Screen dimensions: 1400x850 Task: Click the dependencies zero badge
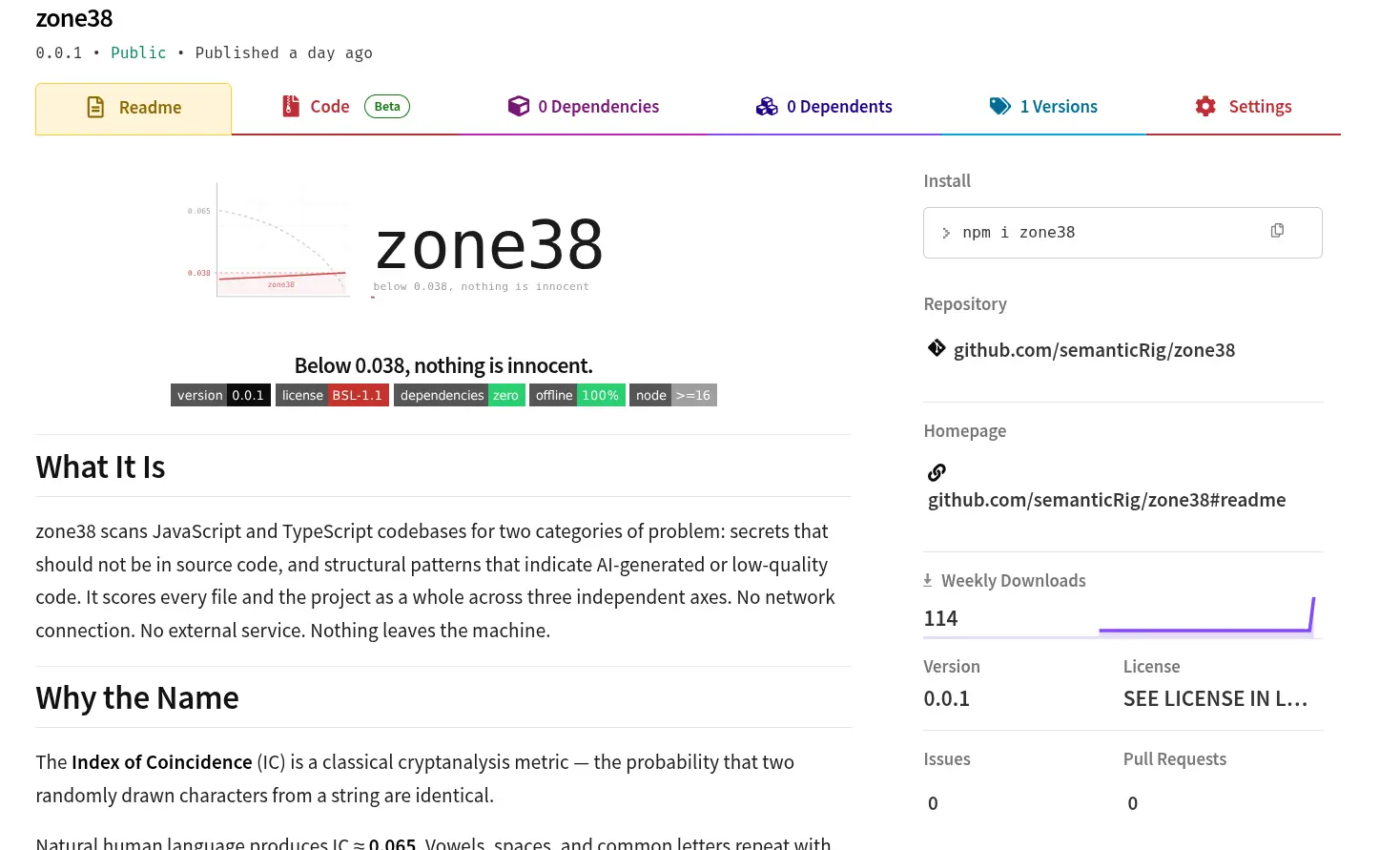[x=460, y=395]
